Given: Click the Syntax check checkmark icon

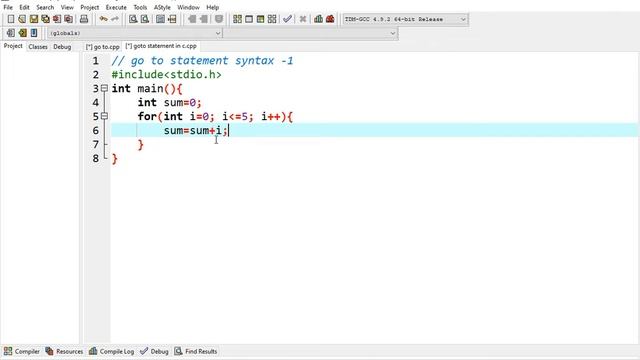Looking at the screenshot, I should [287, 19].
